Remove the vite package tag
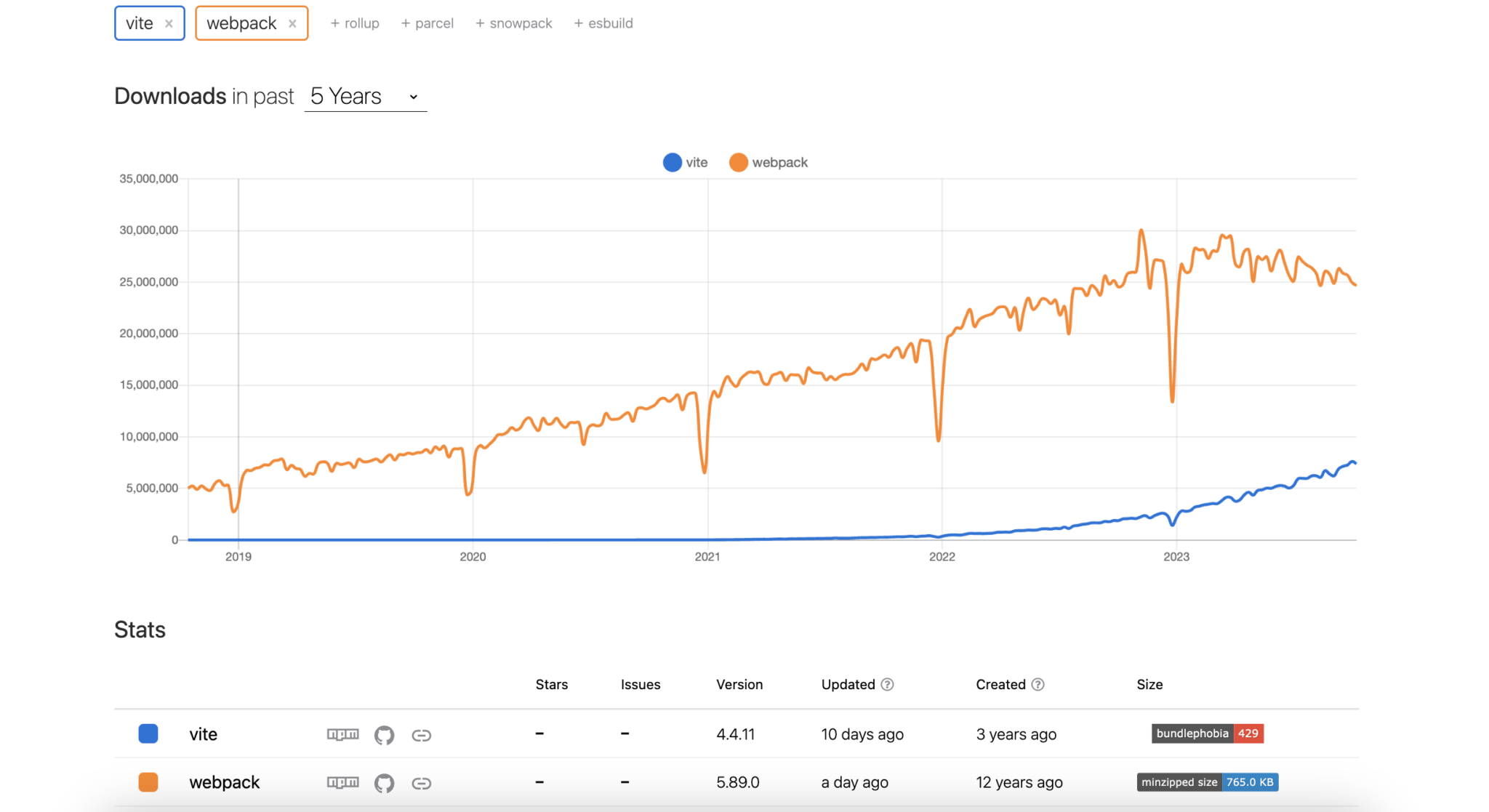Image resolution: width=1489 pixels, height=812 pixels. tap(169, 23)
